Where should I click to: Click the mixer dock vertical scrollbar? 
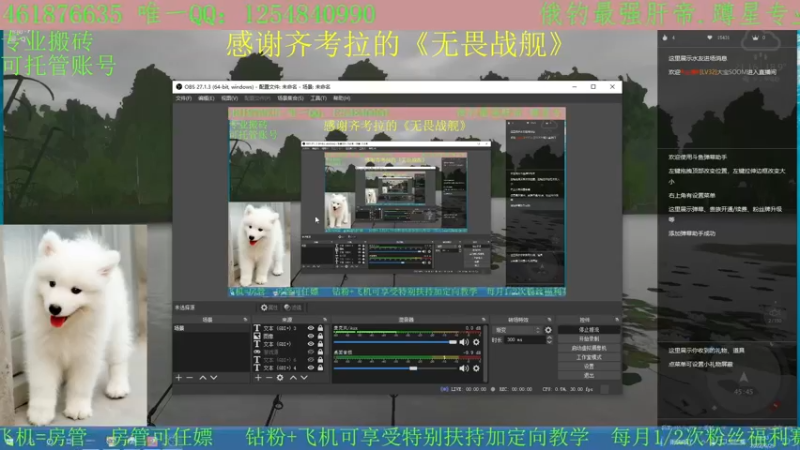[485, 352]
